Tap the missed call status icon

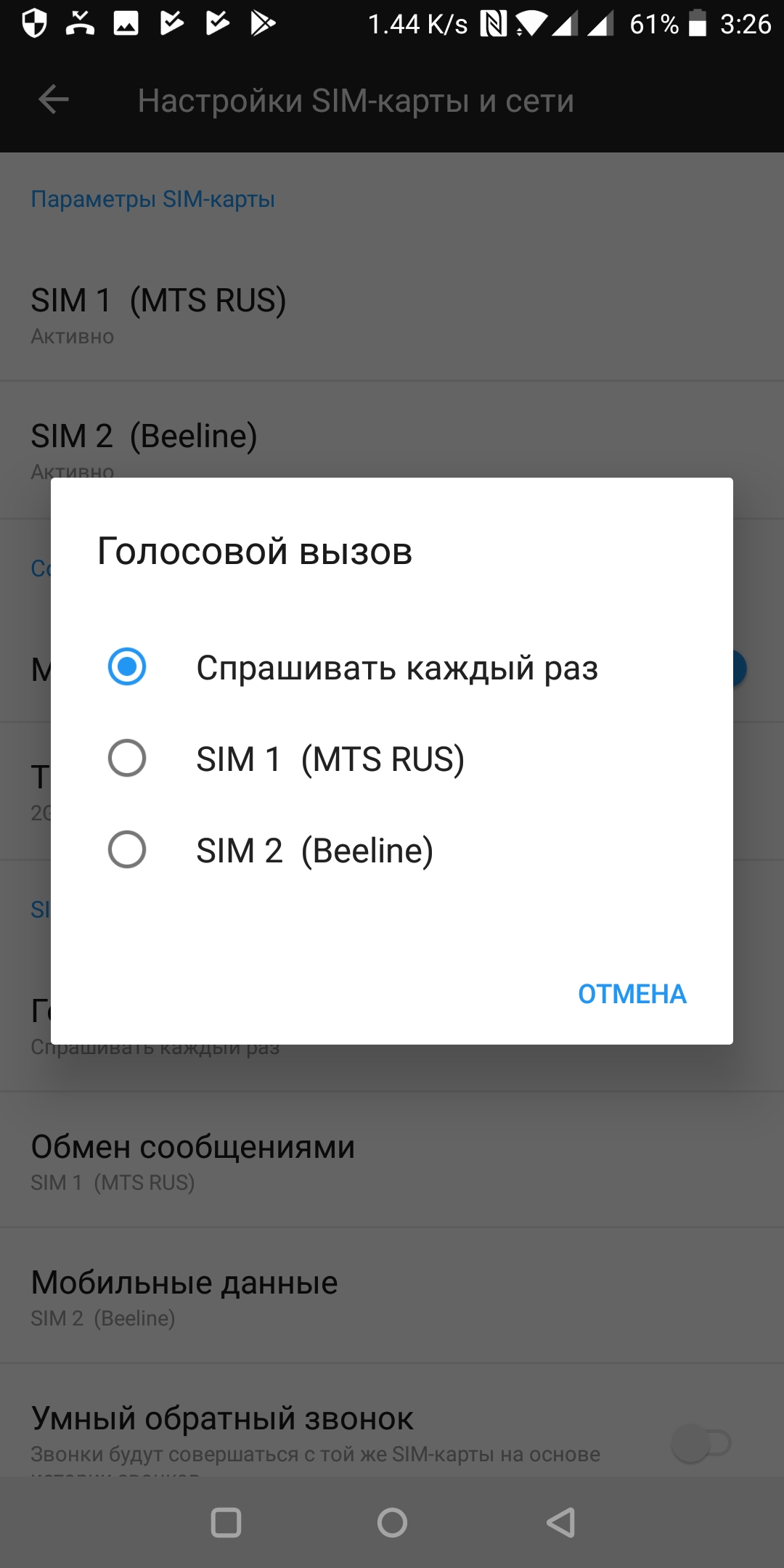(x=80, y=23)
